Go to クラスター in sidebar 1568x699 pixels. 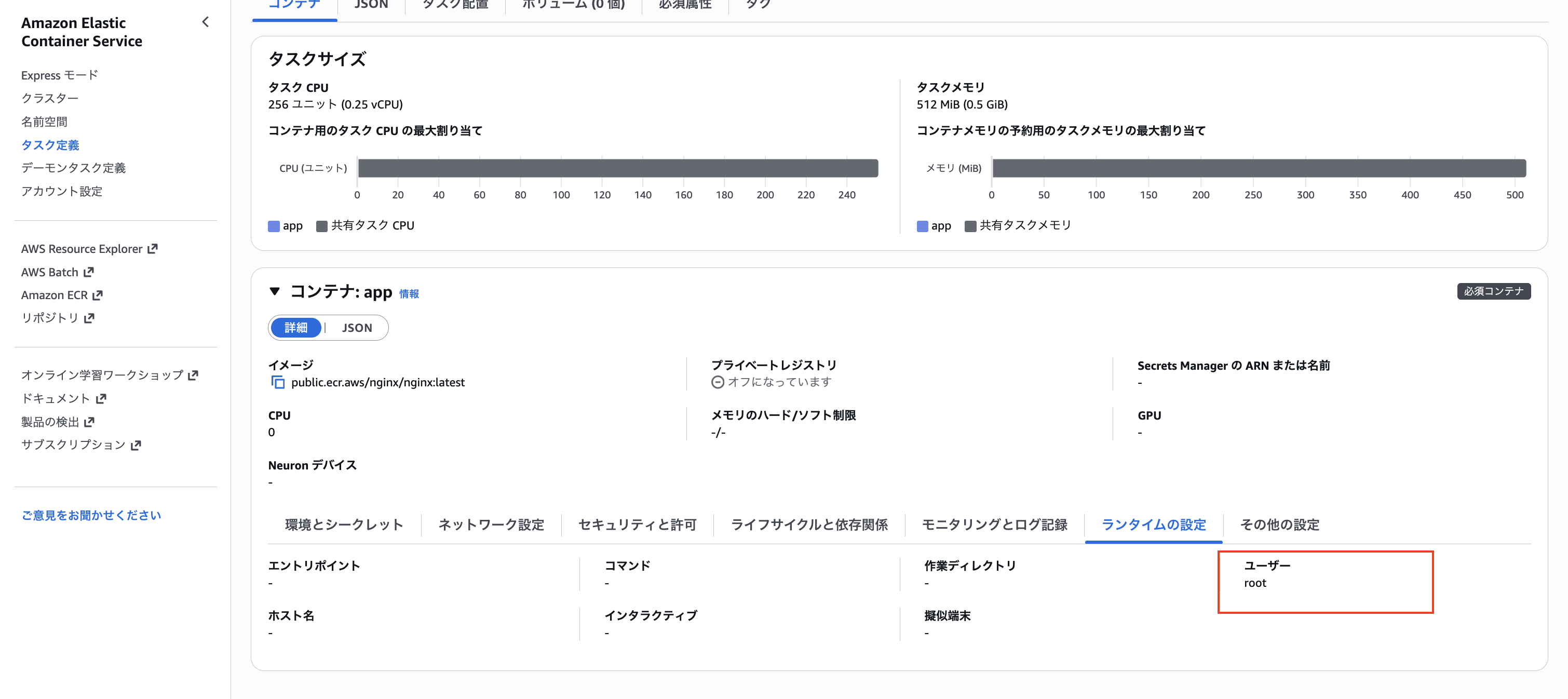coord(50,98)
